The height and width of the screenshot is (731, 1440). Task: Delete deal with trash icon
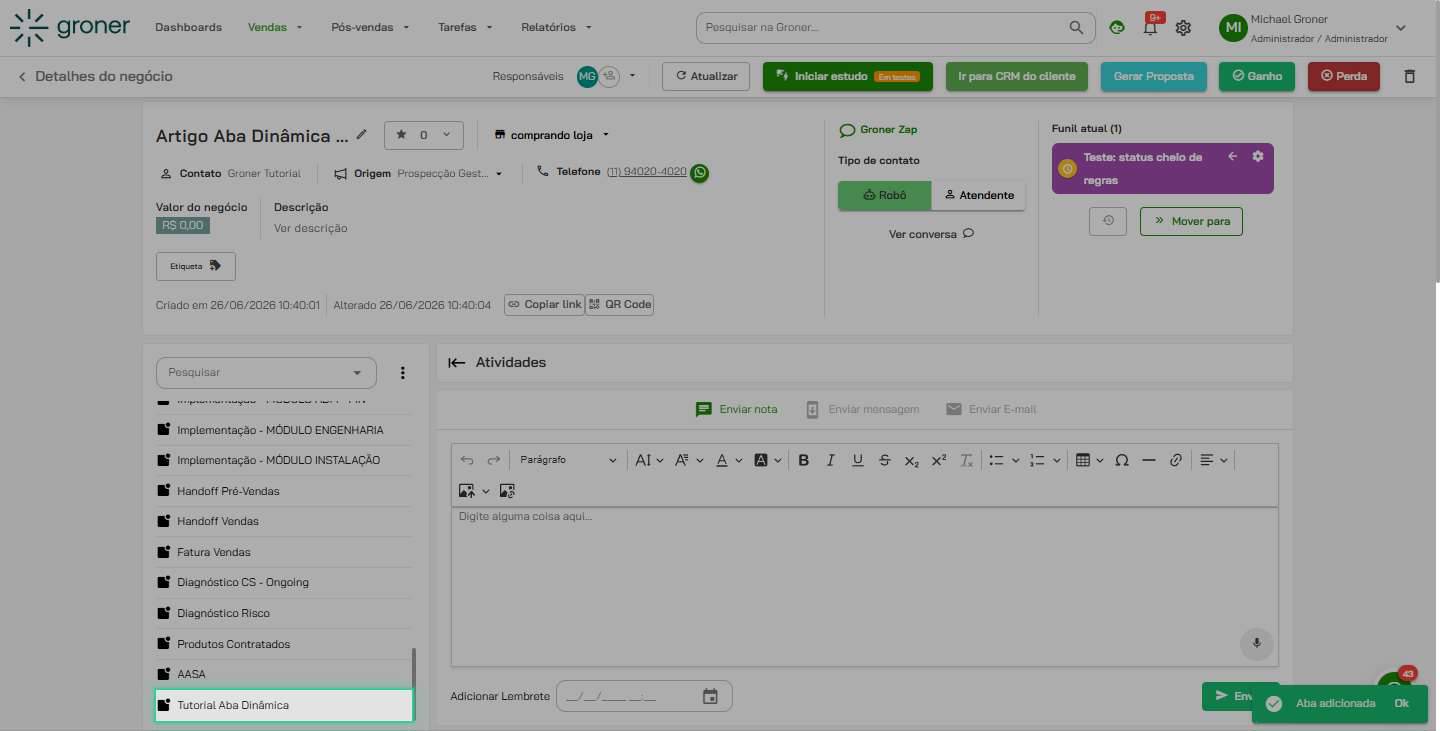[1410, 76]
